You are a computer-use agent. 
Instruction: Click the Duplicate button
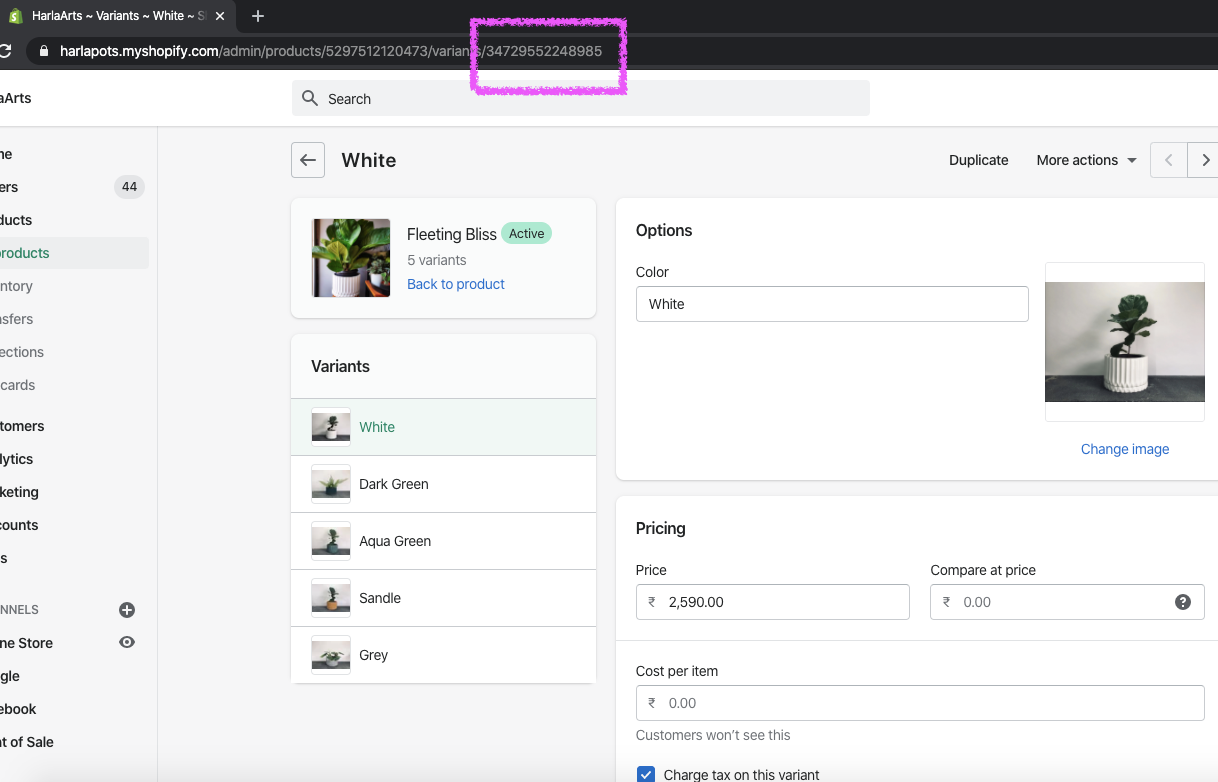pos(978,160)
